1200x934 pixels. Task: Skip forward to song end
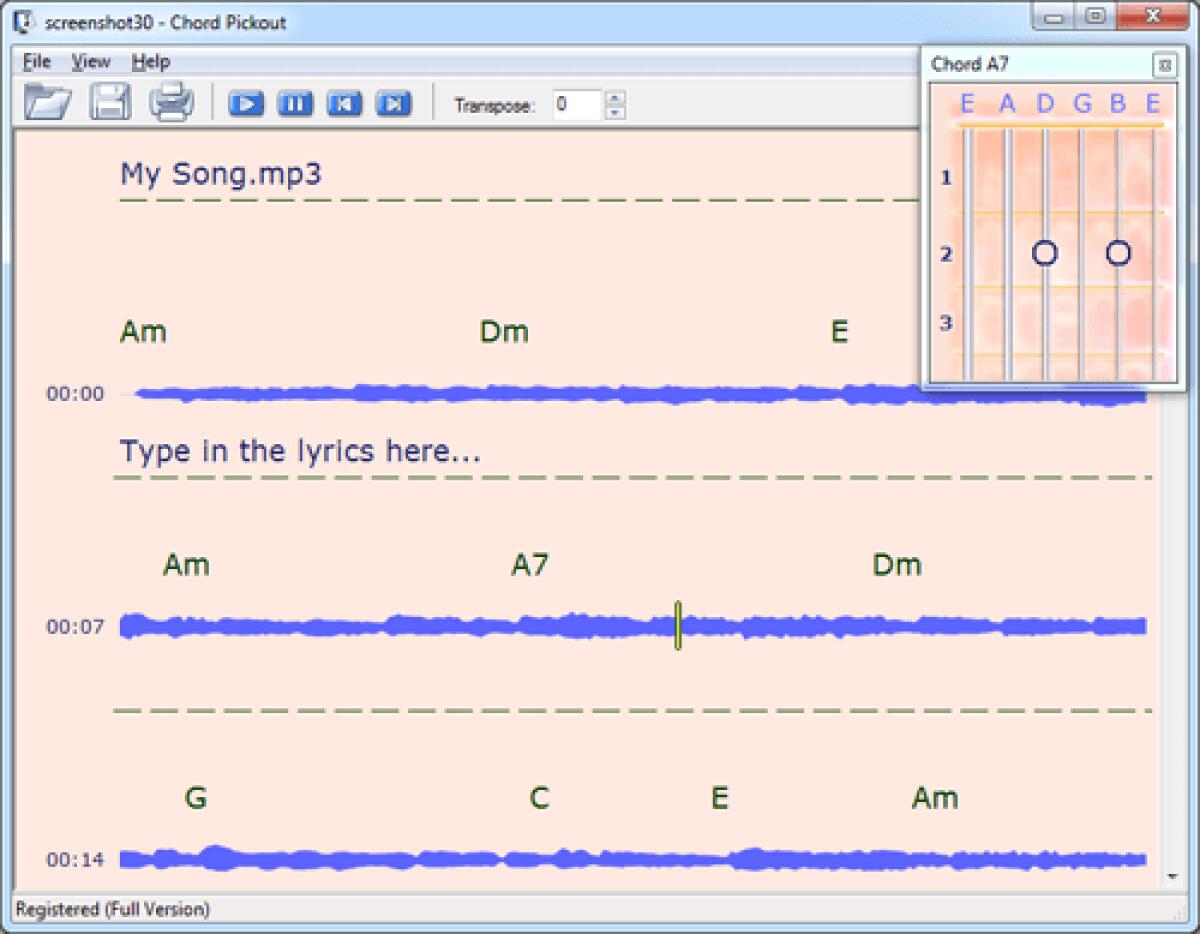395,103
